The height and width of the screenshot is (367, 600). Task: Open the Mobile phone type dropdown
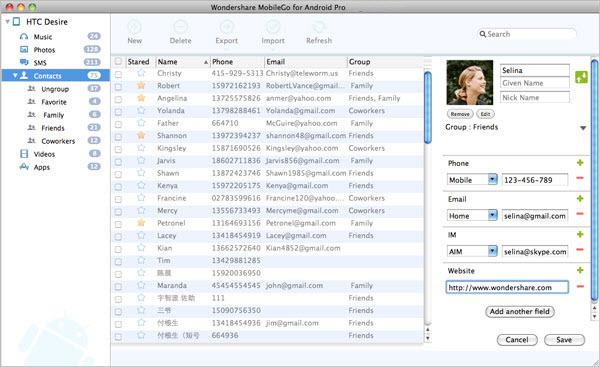click(492, 179)
